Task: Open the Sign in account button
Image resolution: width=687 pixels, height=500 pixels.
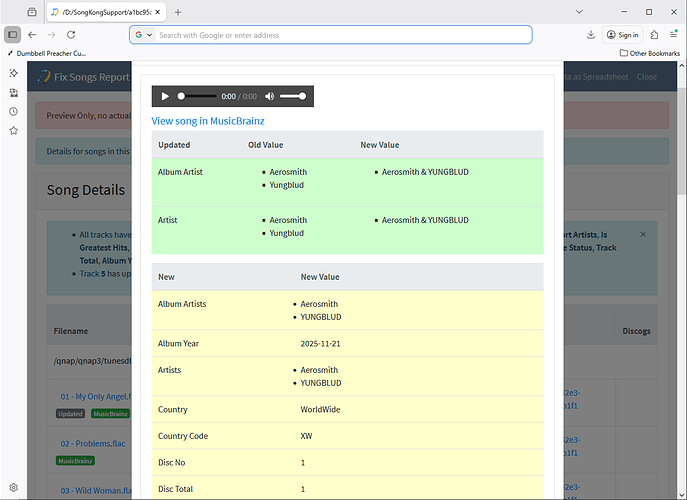Action: [622, 35]
